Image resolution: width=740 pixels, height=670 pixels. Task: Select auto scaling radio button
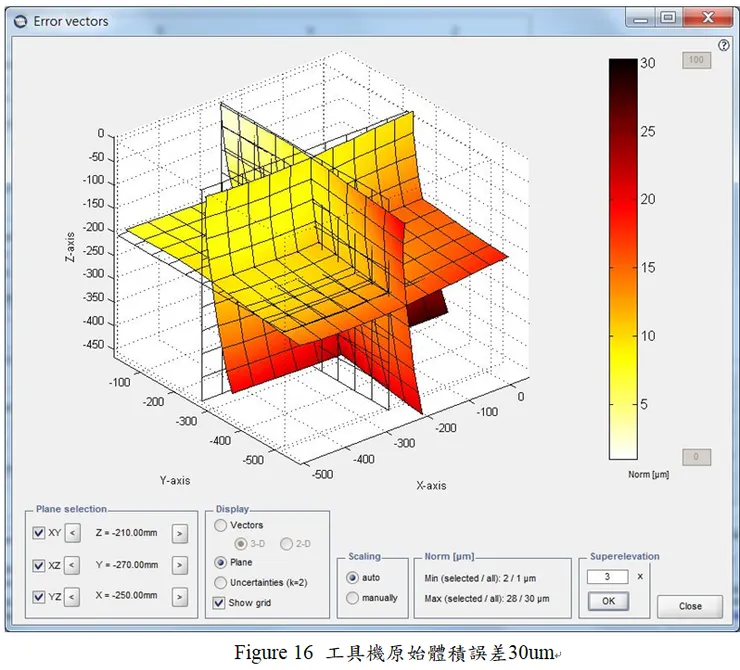click(x=352, y=578)
